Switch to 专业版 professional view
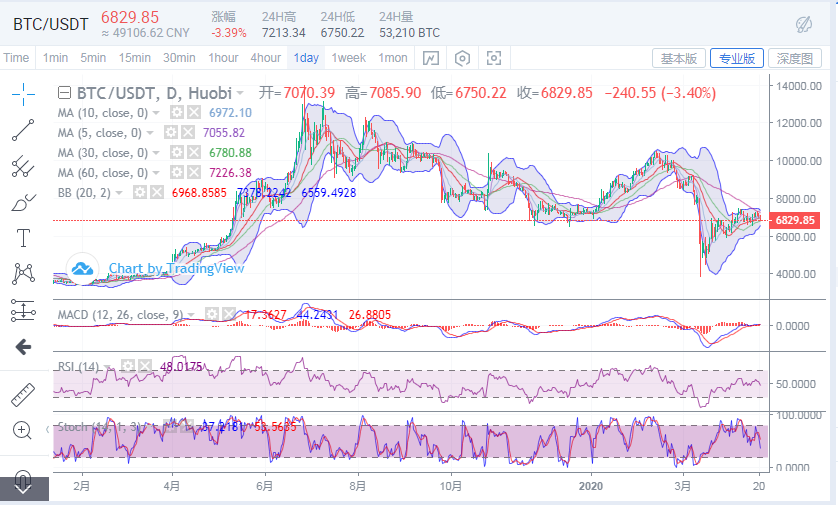This screenshot has height=505, width=838. click(737, 58)
